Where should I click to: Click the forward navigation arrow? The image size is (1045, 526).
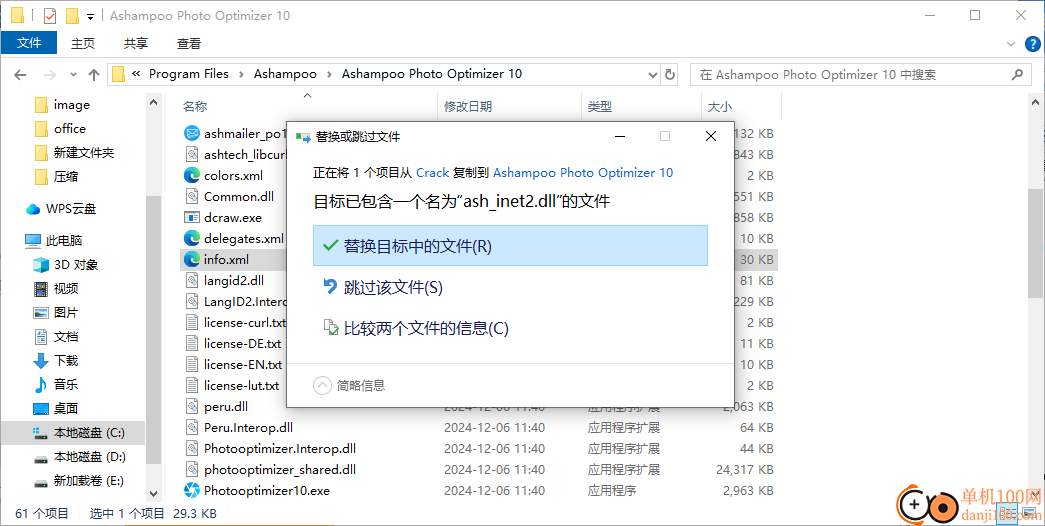(x=49, y=75)
